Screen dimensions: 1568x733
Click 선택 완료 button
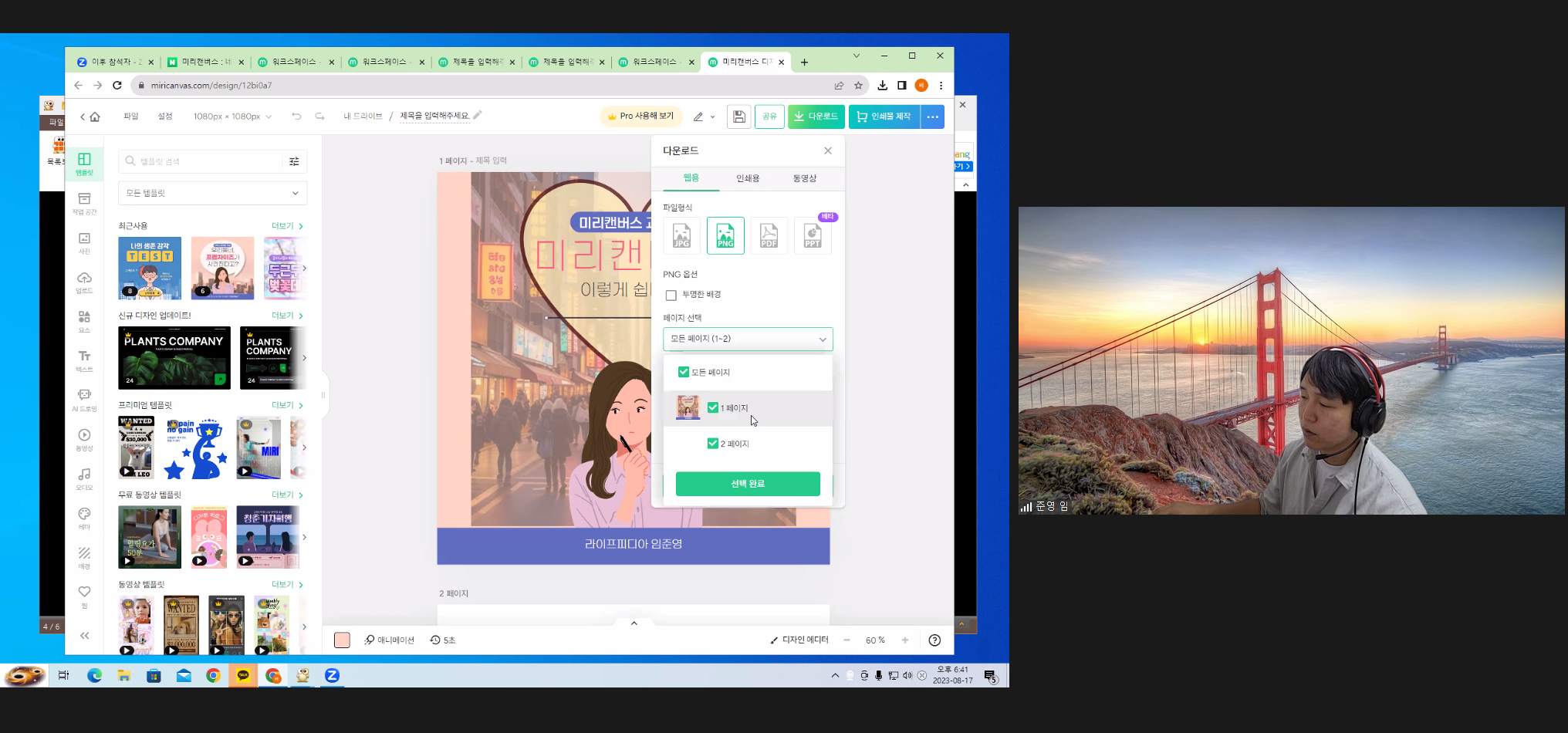(748, 483)
